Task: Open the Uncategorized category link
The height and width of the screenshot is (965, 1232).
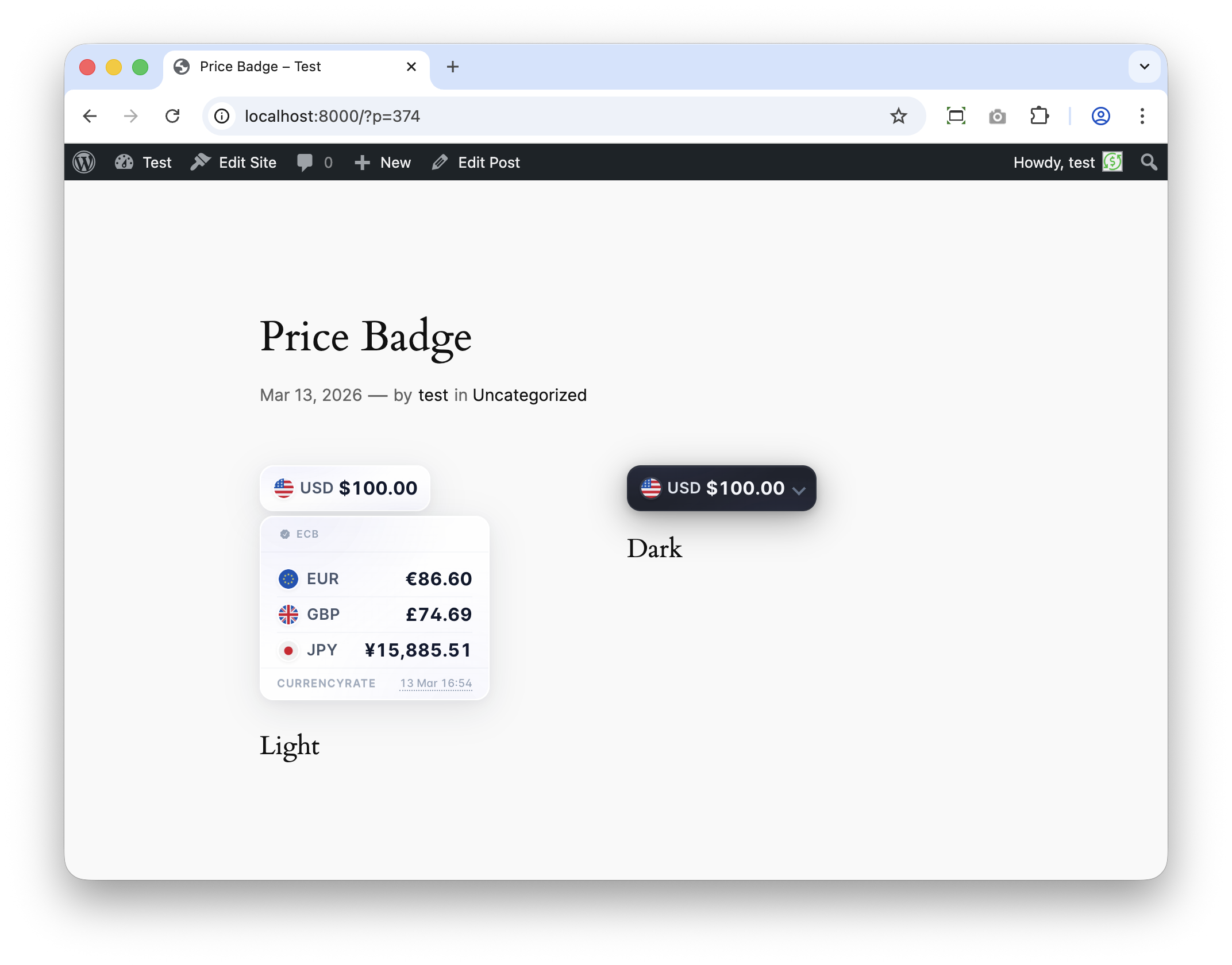Action: 529,395
